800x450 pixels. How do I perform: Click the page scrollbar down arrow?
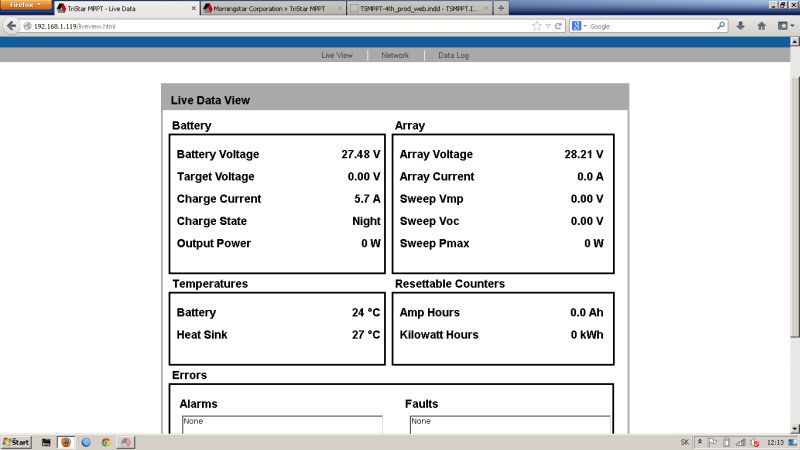[795, 429]
